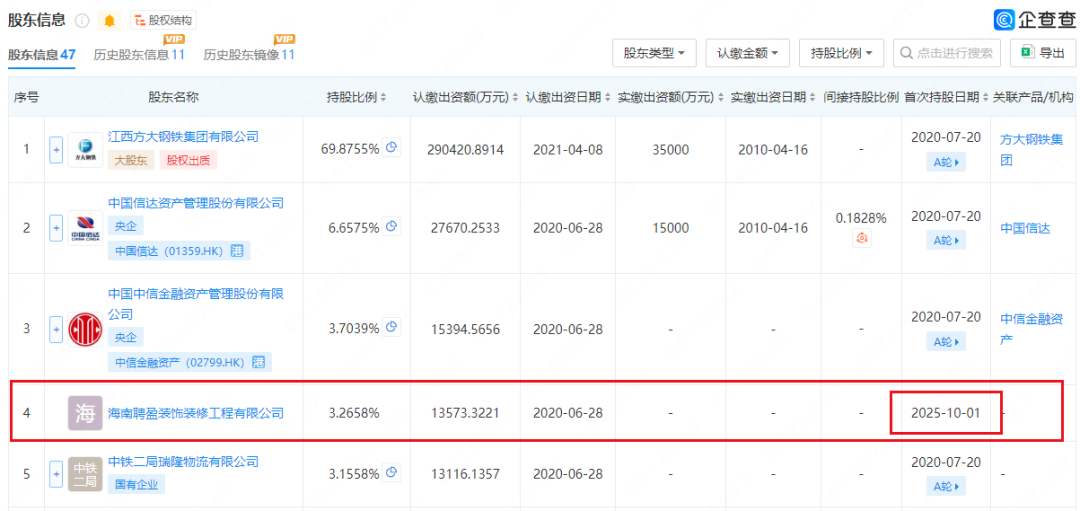Click the 企查查 logo

[1035, 20]
